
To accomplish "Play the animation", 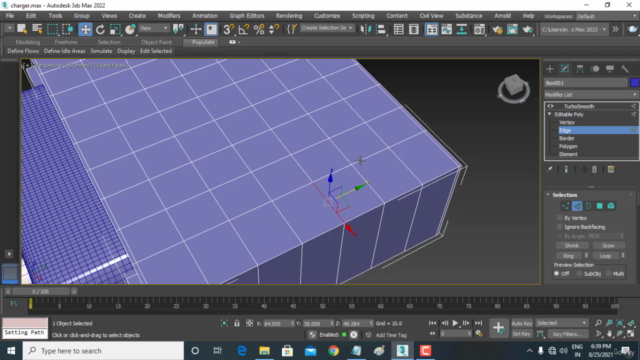I will (x=455, y=323).
